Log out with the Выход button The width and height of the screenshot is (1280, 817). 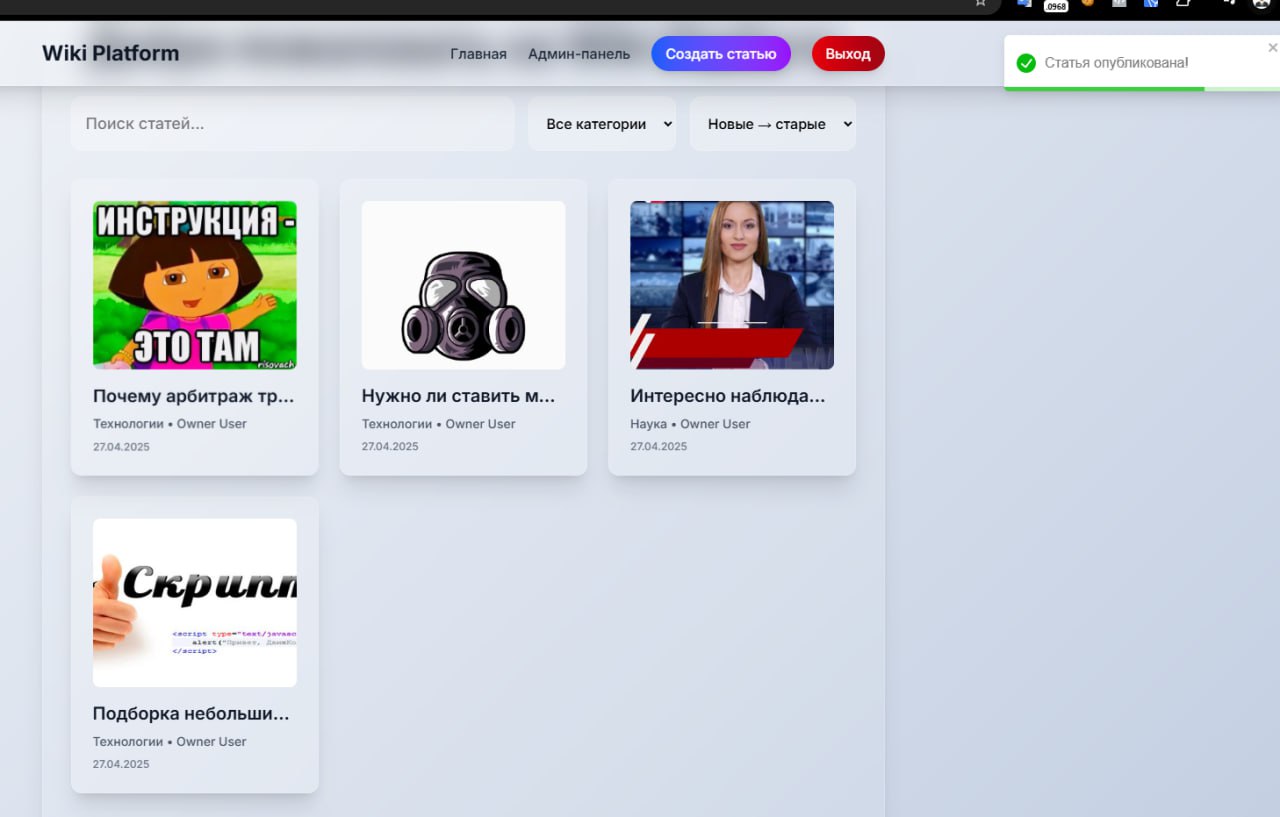[x=848, y=54]
